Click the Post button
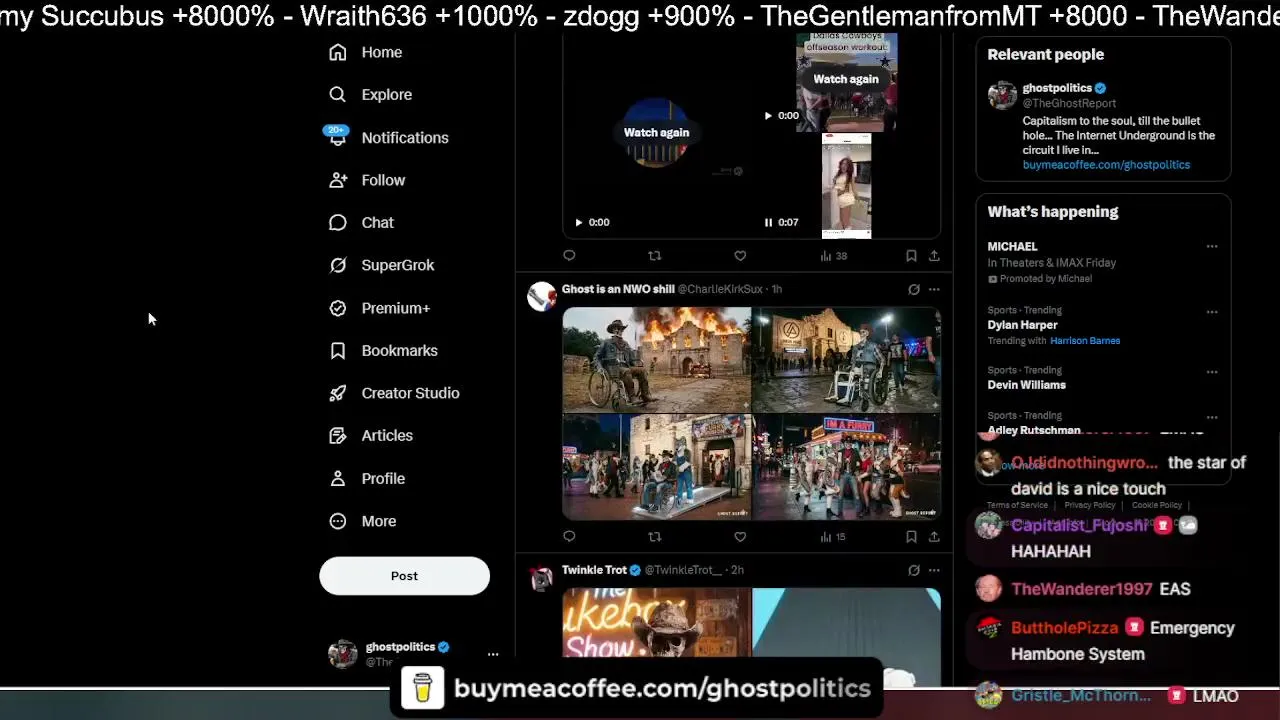Image resolution: width=1280 pixels, height=720 pixels. tap(404, 576)
